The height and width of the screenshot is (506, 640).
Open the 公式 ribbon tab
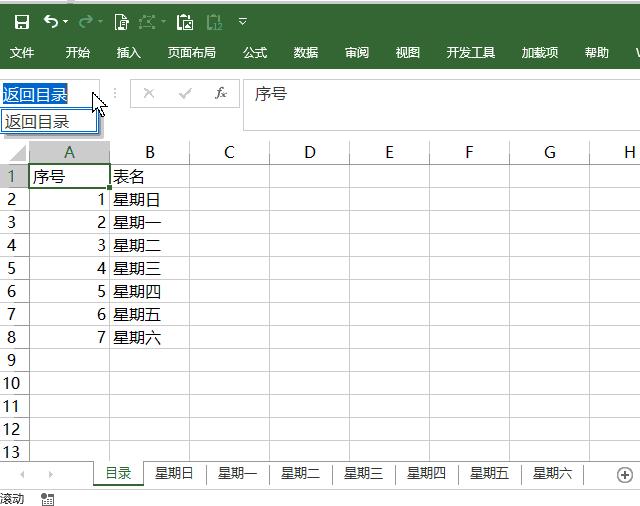click(x=255, y=52)
